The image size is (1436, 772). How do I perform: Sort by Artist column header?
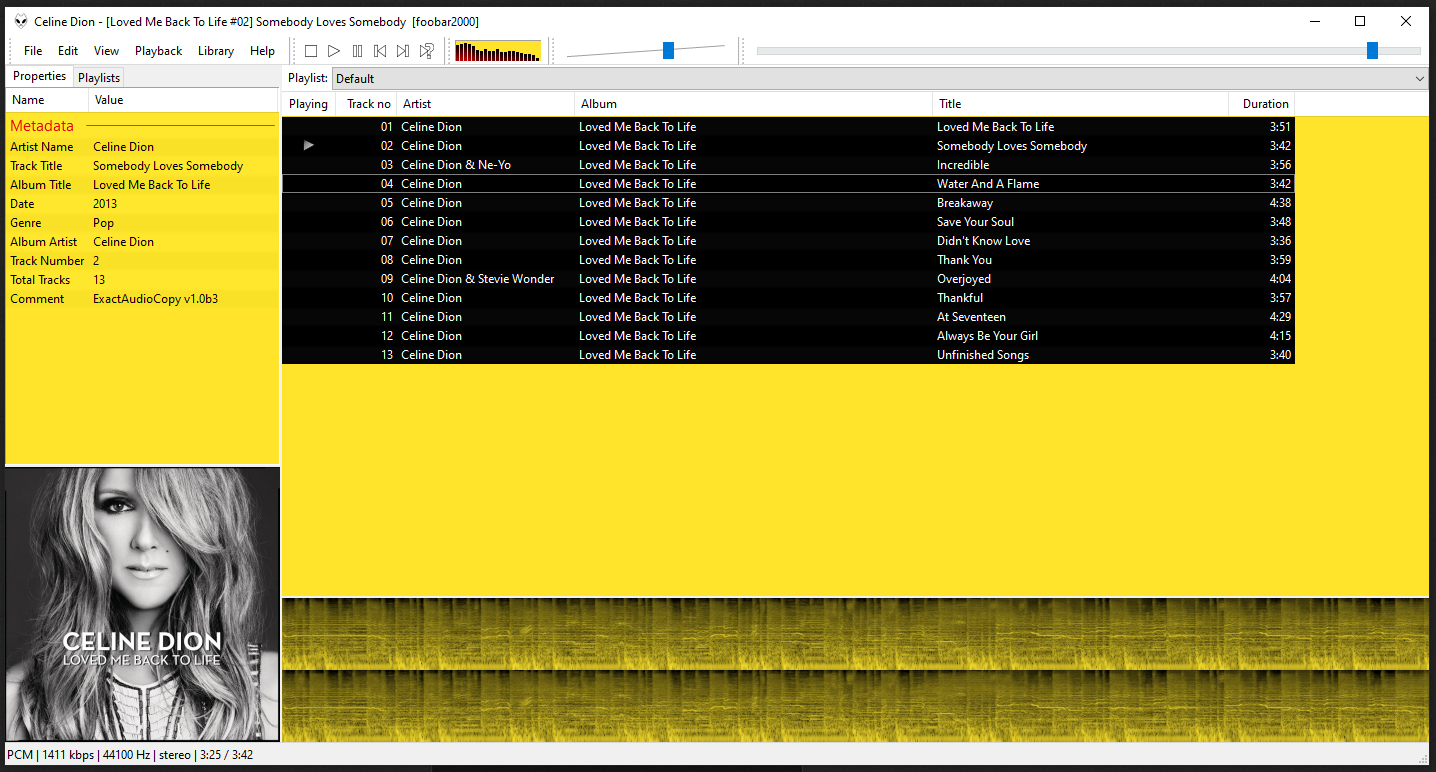point(486,104)
